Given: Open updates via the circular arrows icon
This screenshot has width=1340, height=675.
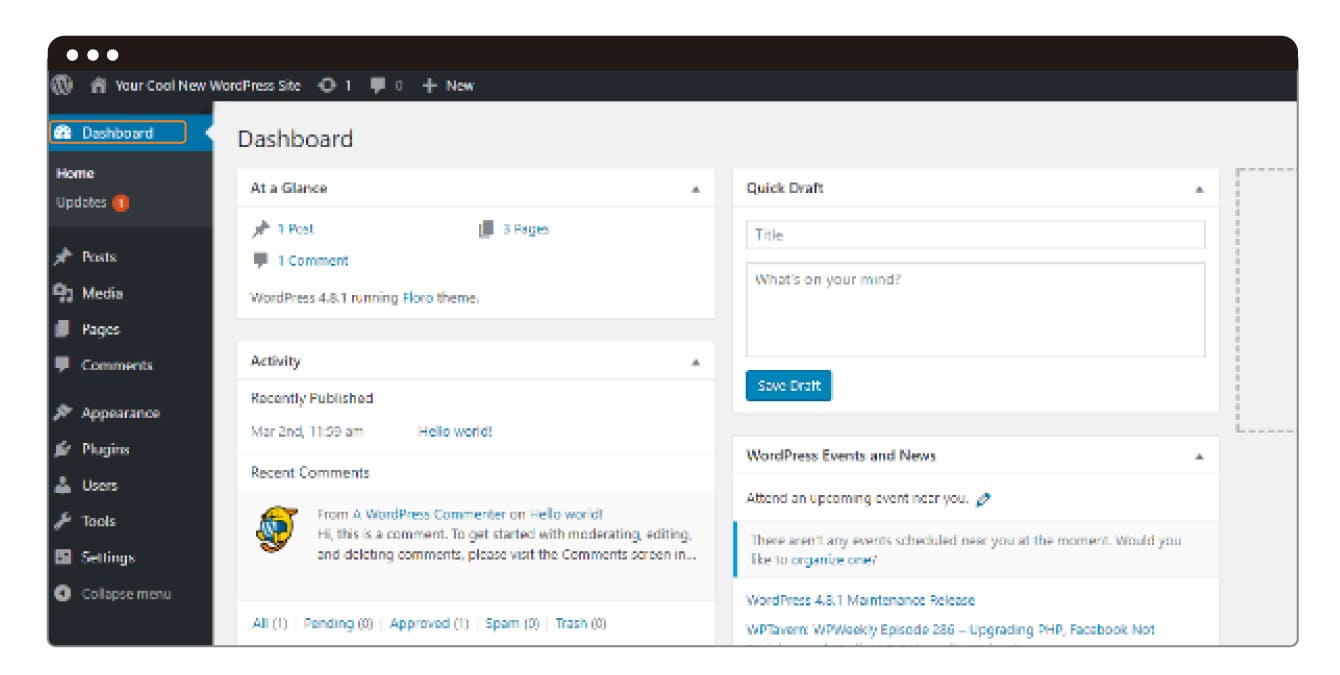Looking at the screenshot, I should point(327,85).
